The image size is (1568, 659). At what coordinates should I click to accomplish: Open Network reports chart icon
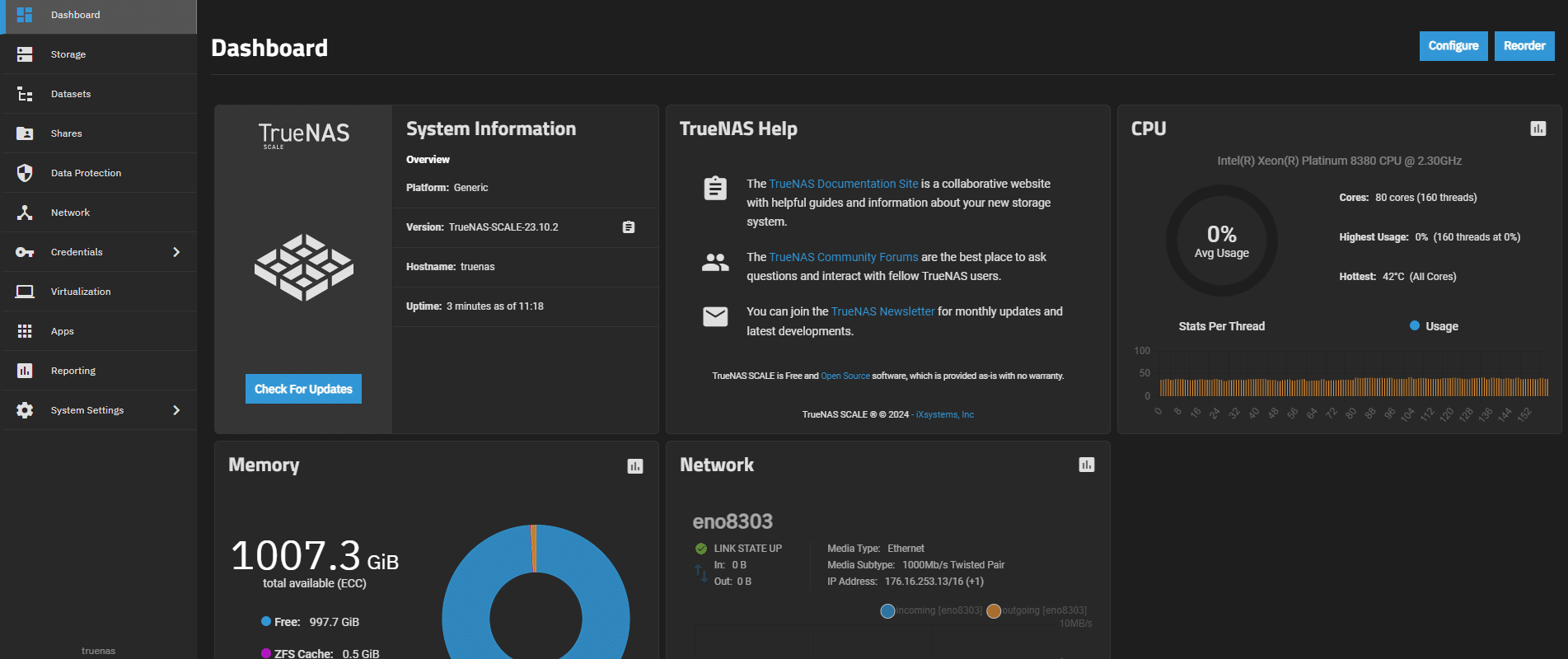pos(1087,465)
